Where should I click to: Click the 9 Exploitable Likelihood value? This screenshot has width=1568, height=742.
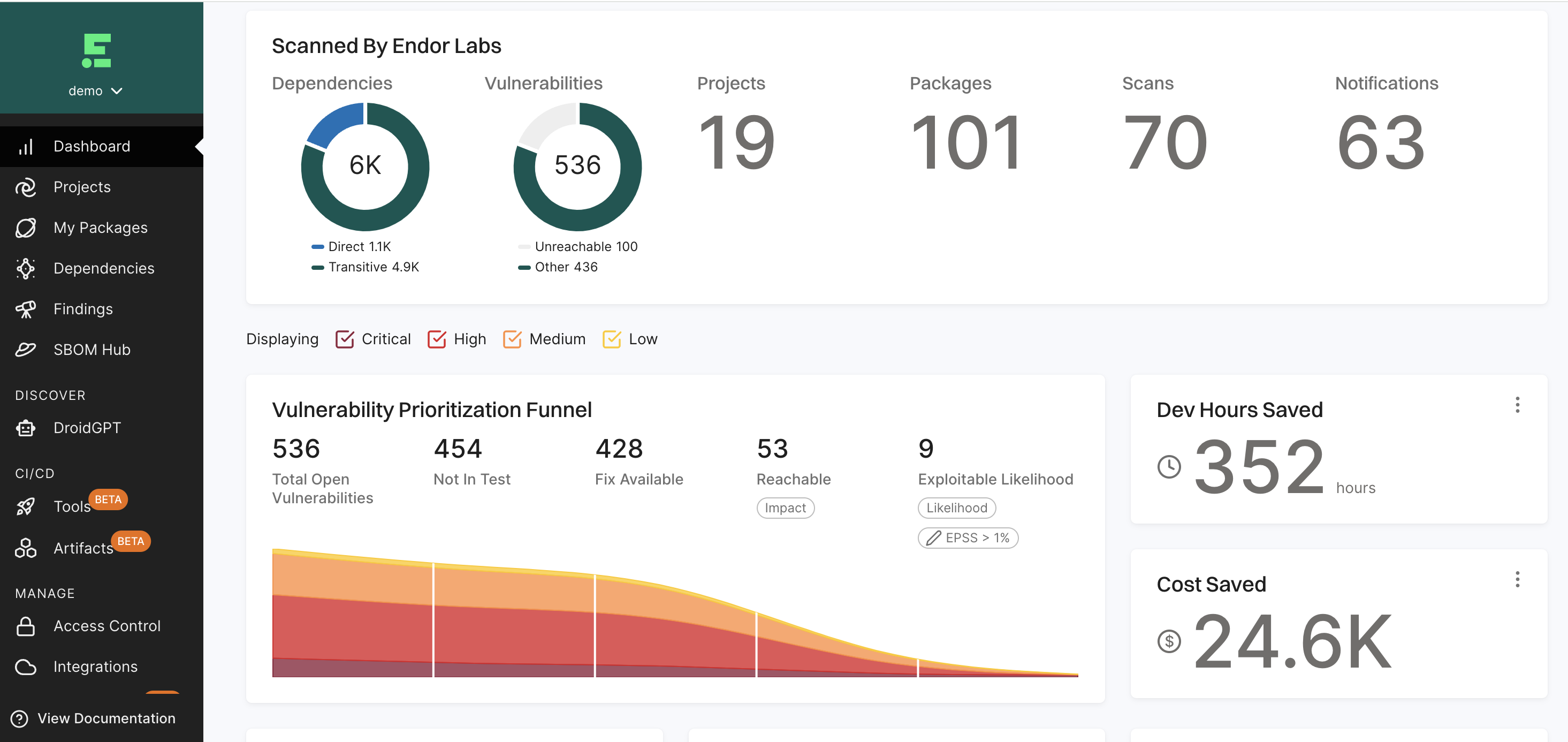(x=926, y=449)
